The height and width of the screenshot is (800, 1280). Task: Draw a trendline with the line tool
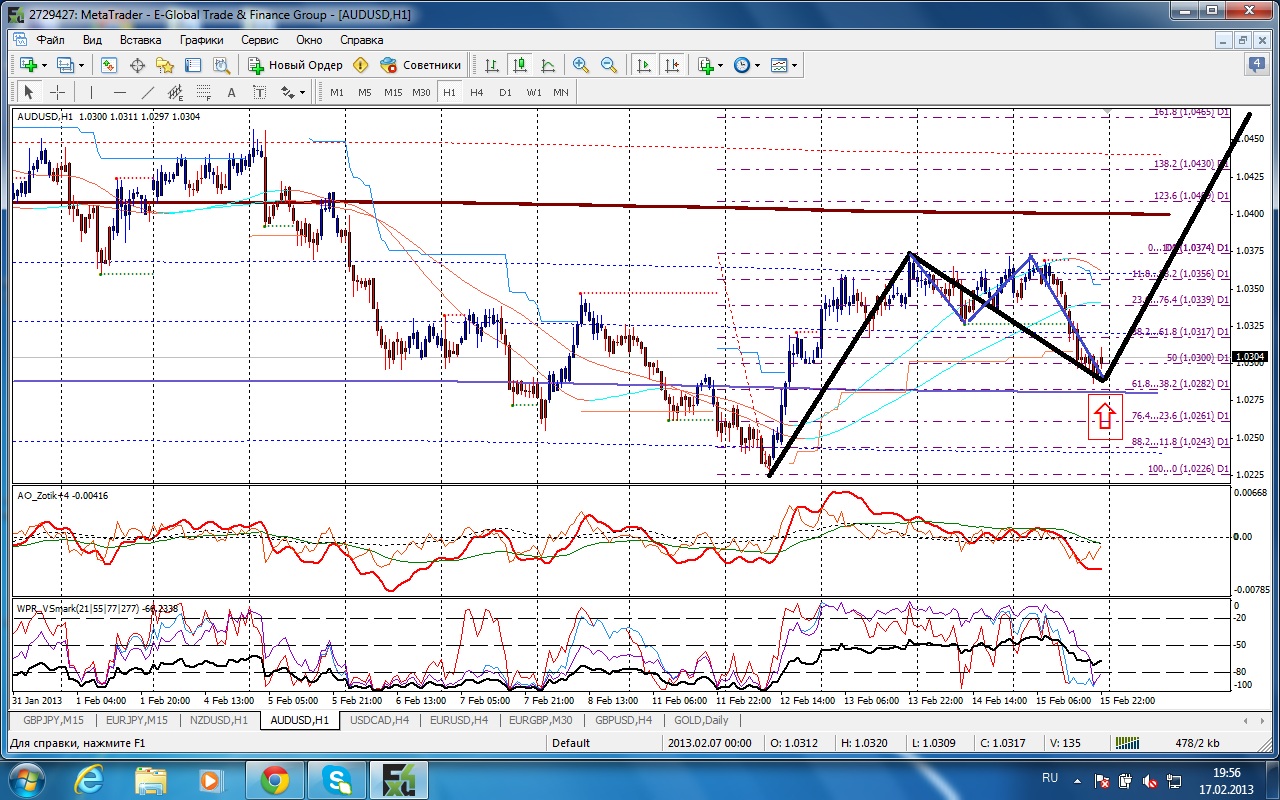(x=148, y=92)
